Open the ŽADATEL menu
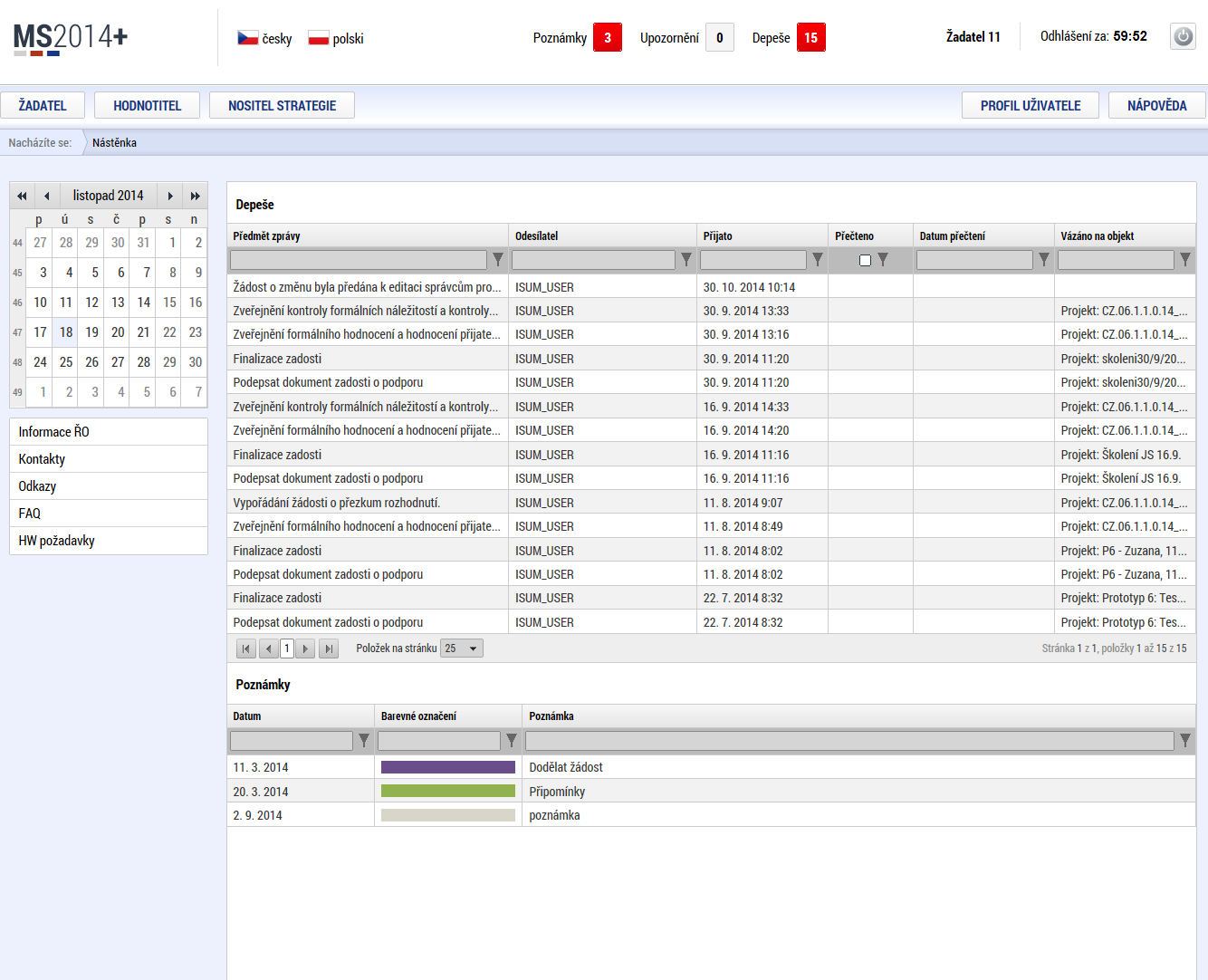 (43, 105)
